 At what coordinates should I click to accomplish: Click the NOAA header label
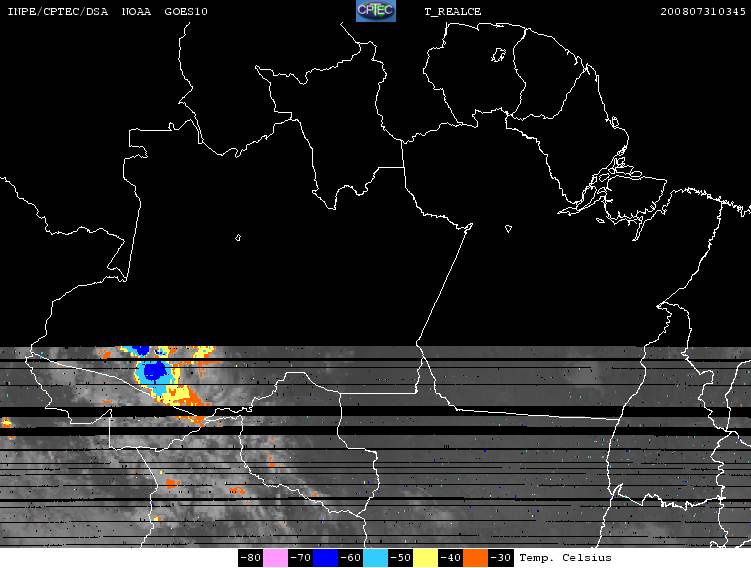point(137,11)
